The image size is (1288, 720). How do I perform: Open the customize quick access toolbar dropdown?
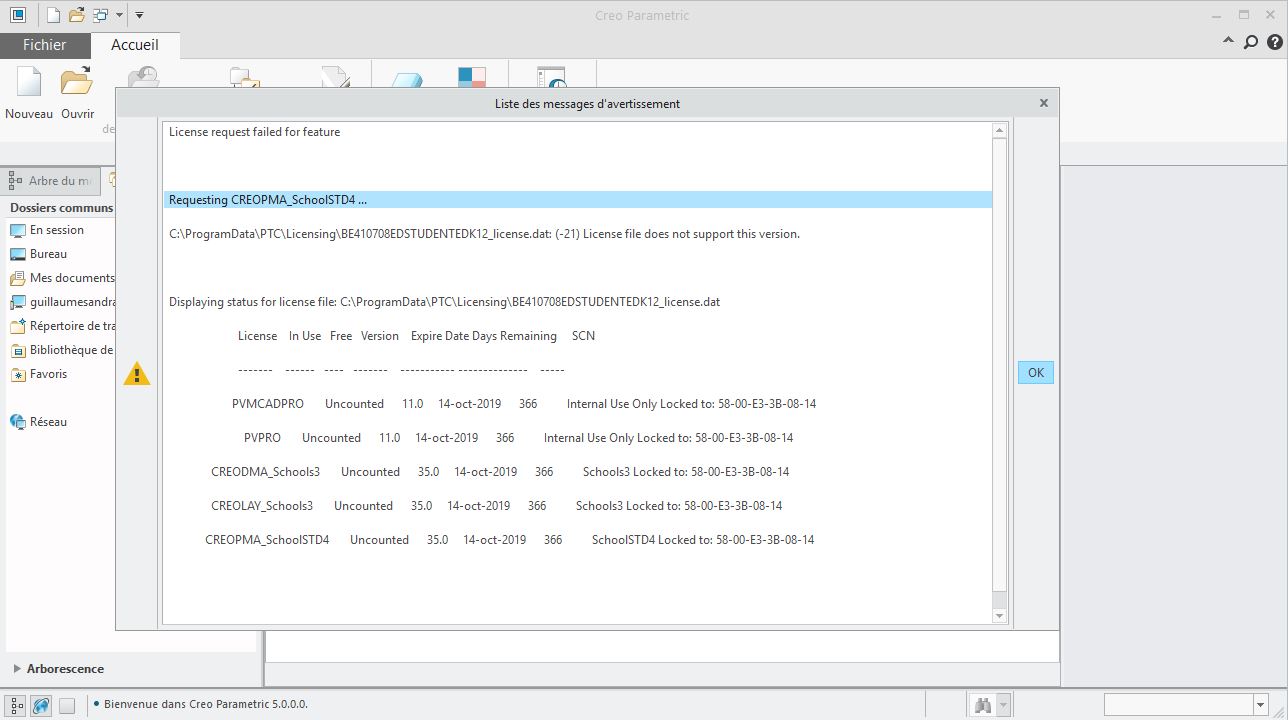(x=139, y=15)
